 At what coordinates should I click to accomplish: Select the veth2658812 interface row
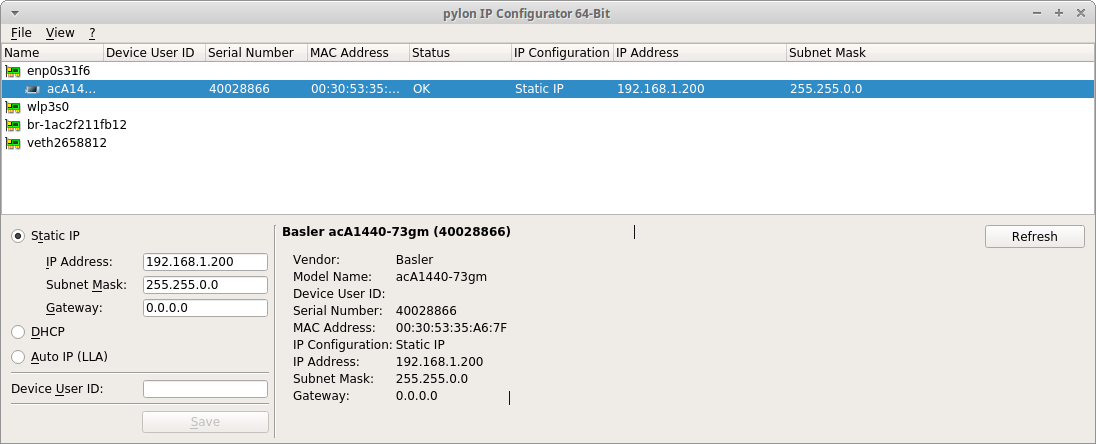pyautogui.click(x=548, y=143)
